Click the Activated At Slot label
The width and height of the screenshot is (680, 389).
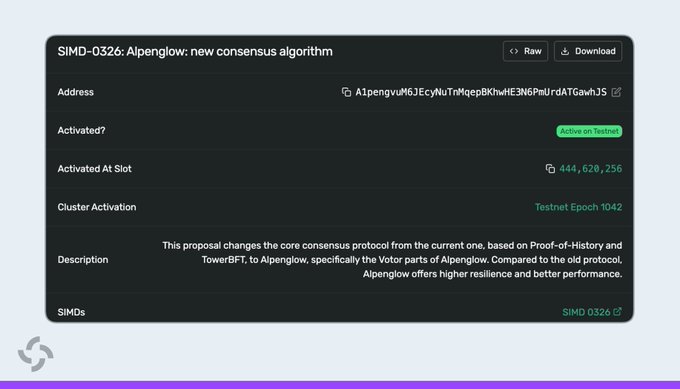tap(94, 169)
